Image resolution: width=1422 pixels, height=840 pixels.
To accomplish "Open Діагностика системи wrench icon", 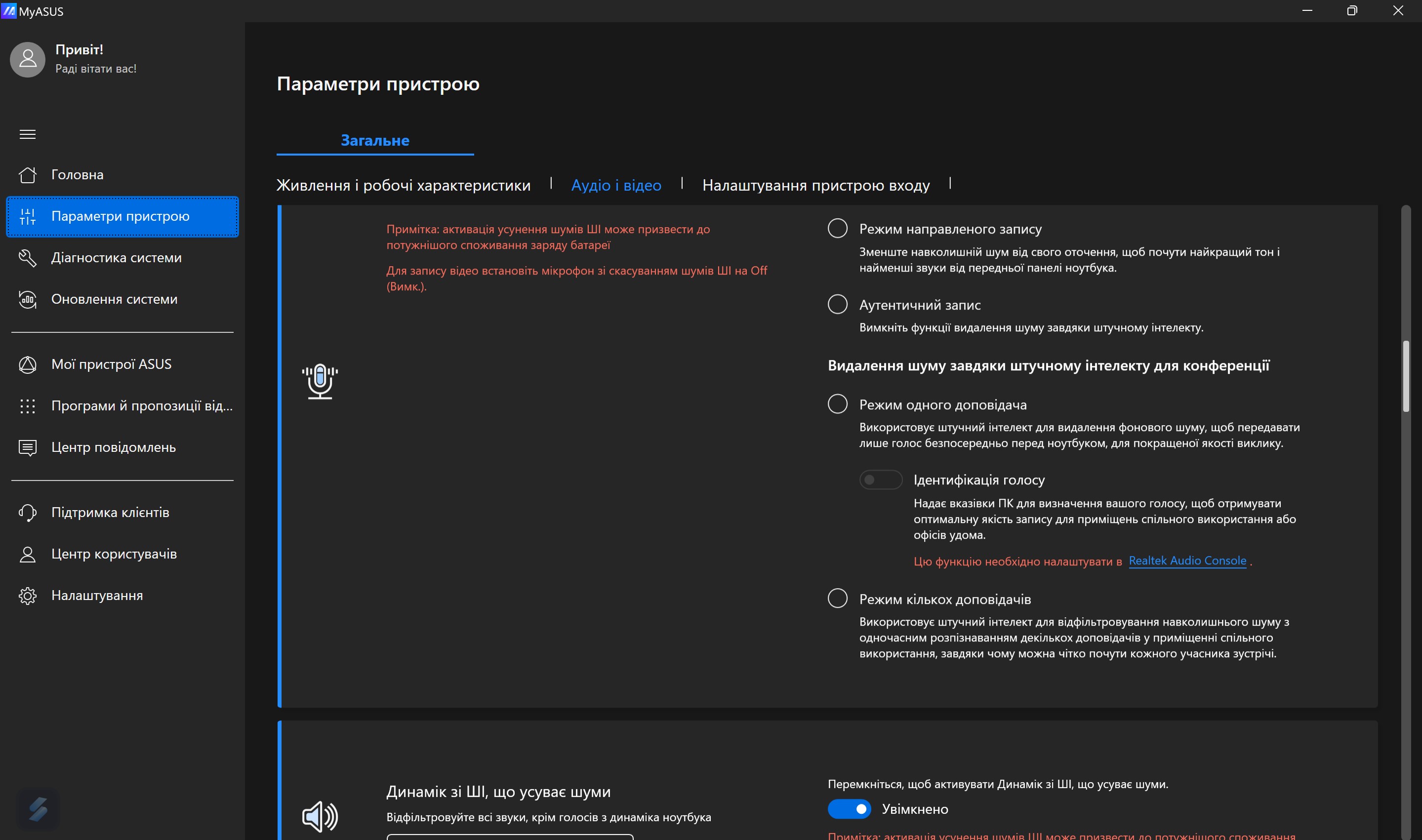I will click(x=27, y=258).
